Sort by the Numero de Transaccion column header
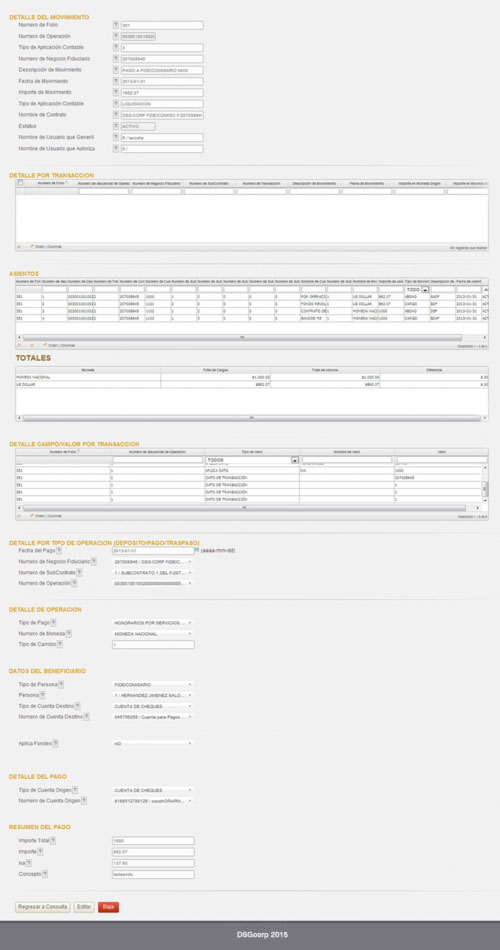This screenshot has width=500, height=950. click(261, 183)
